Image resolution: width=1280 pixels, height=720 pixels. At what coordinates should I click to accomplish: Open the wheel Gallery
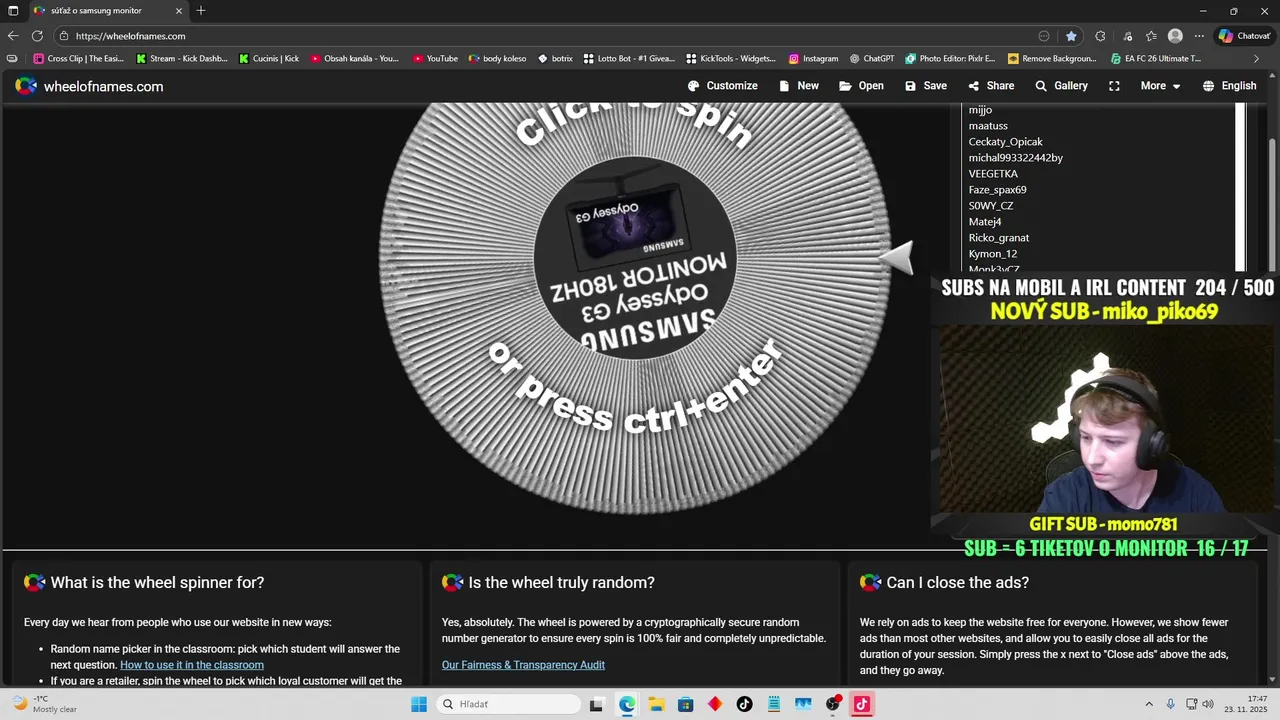click(1061, 86)
